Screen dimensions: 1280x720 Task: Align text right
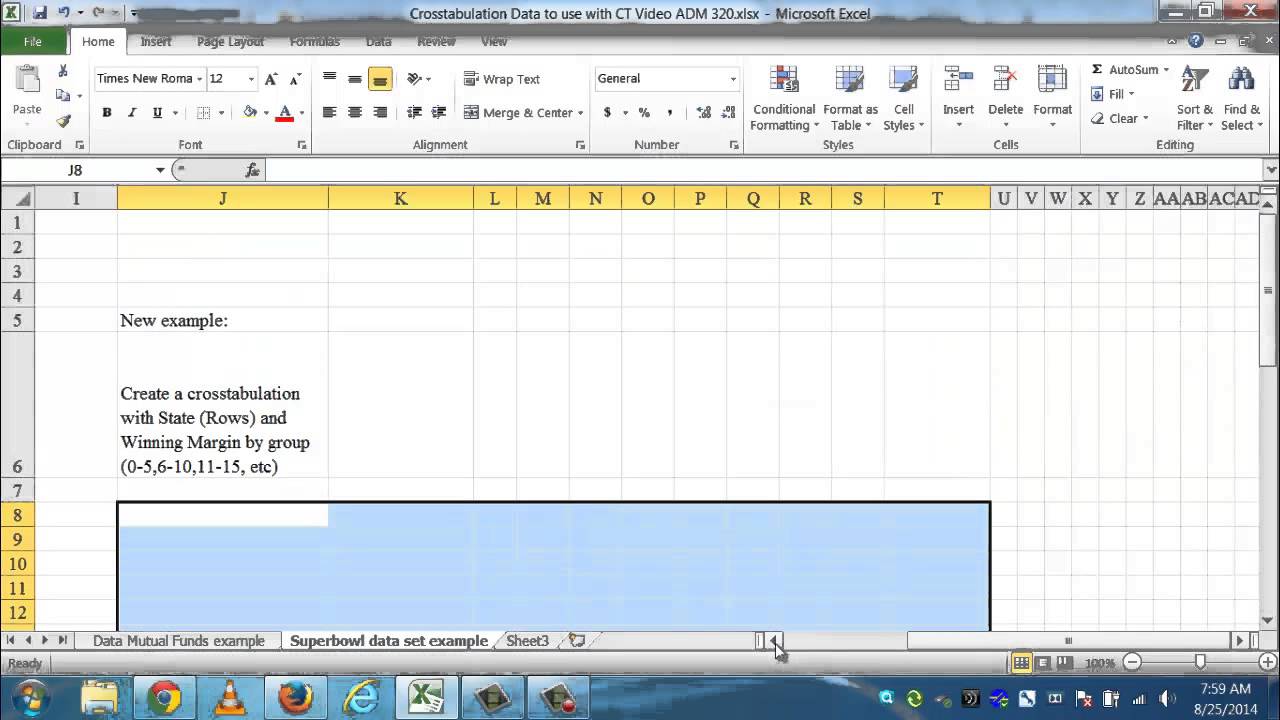[380, 113]
